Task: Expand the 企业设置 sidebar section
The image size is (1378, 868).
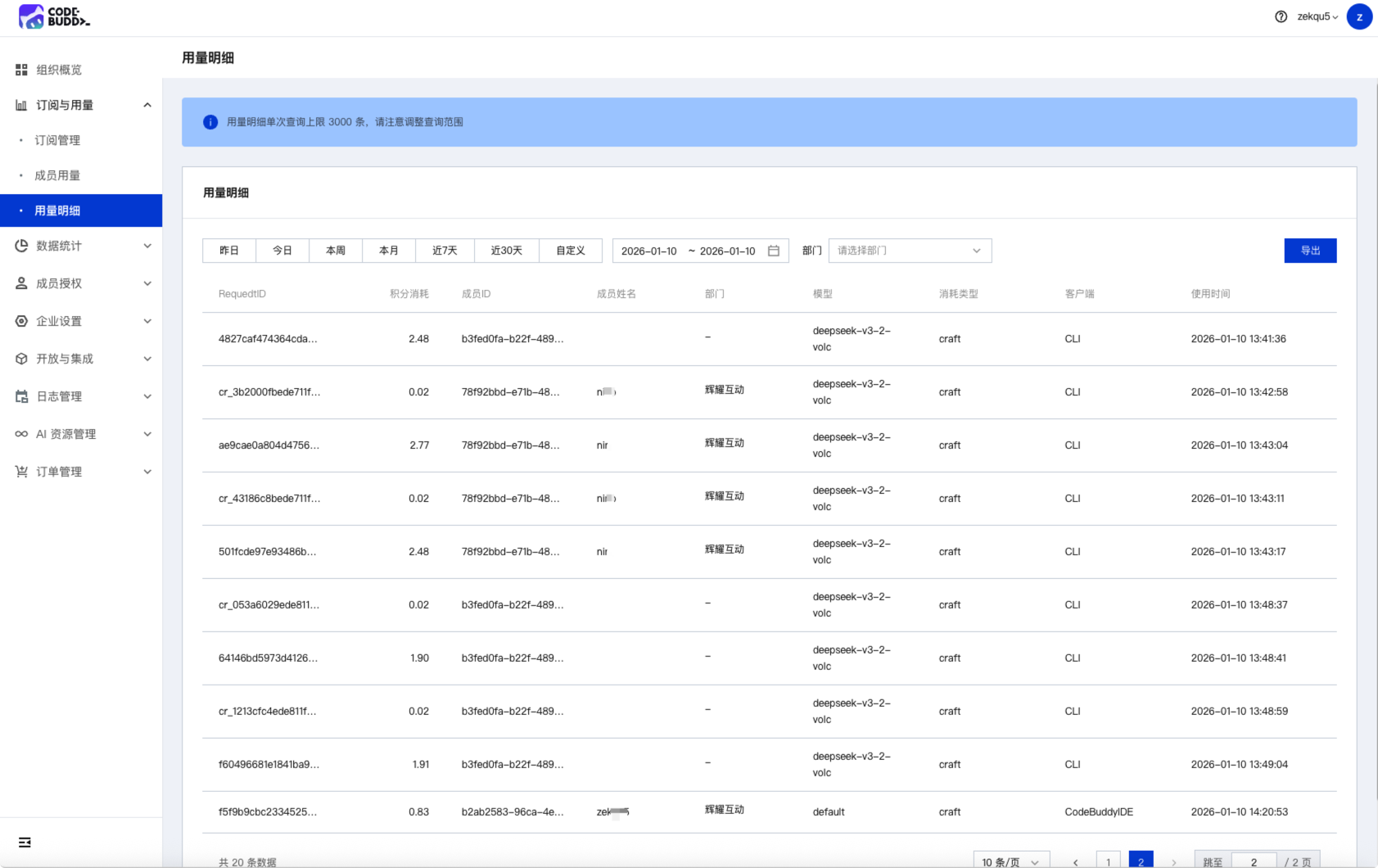Action: [x=82, y=321]
